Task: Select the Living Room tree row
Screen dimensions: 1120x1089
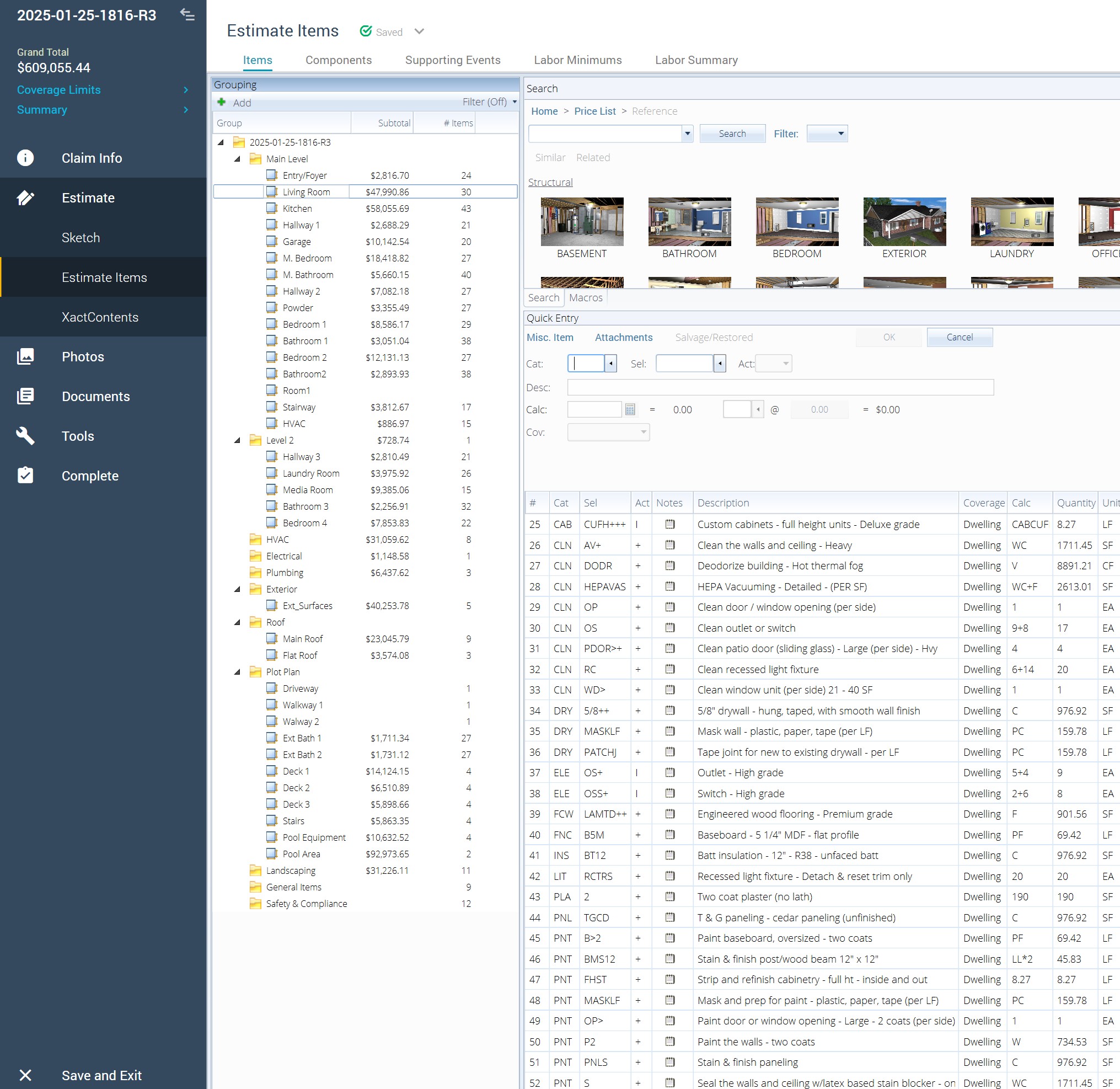Action: click(x=365, y=191)
